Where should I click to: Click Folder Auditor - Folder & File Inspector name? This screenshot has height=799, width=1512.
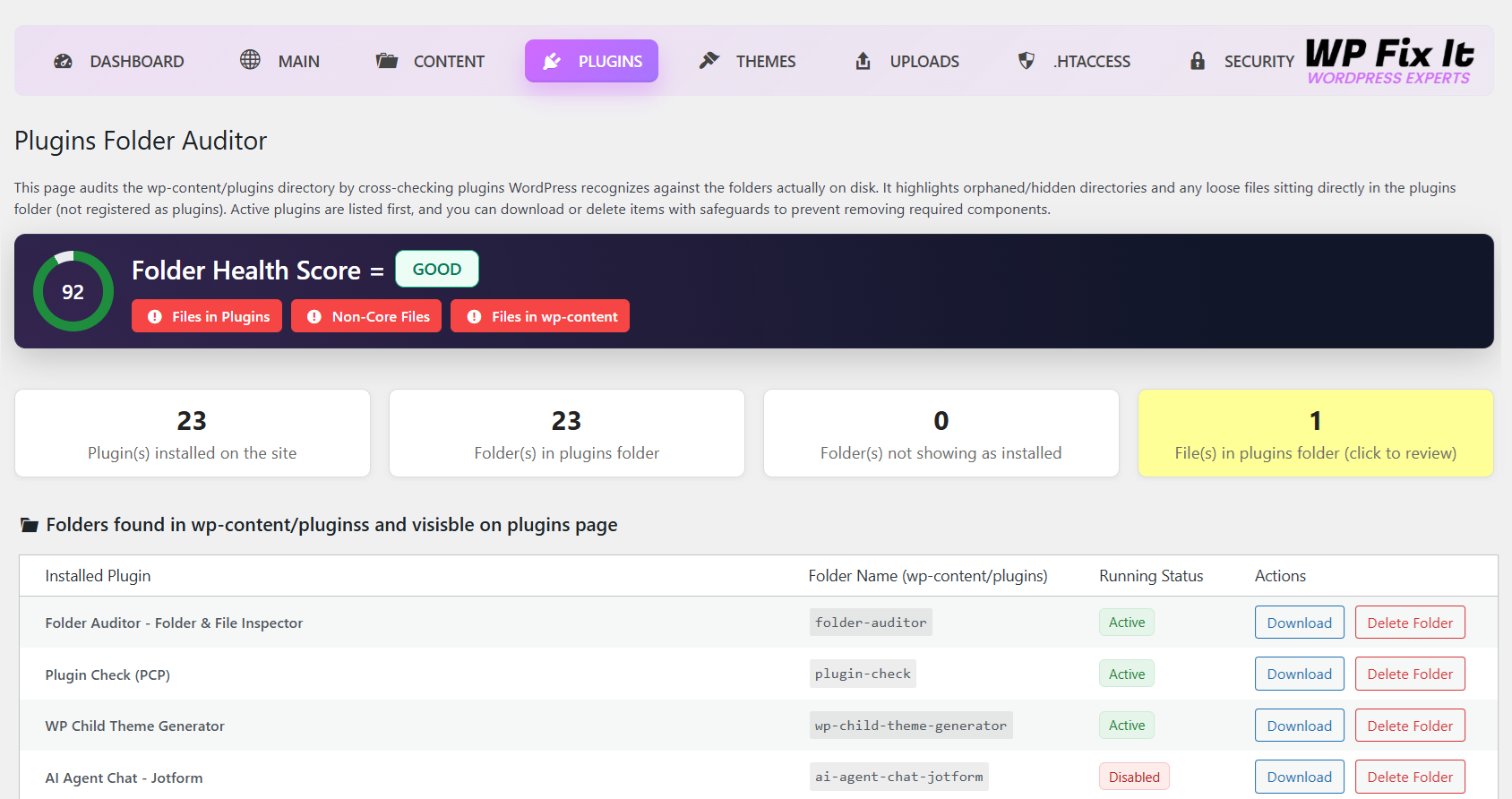(174, 623)
